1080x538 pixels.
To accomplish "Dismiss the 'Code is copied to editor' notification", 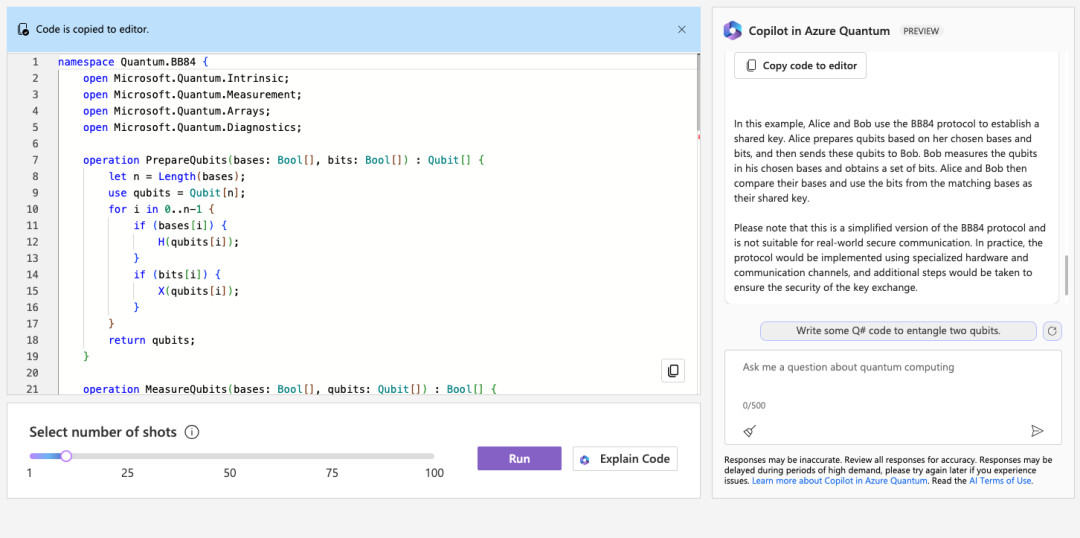I will click(x=682, y=30).
